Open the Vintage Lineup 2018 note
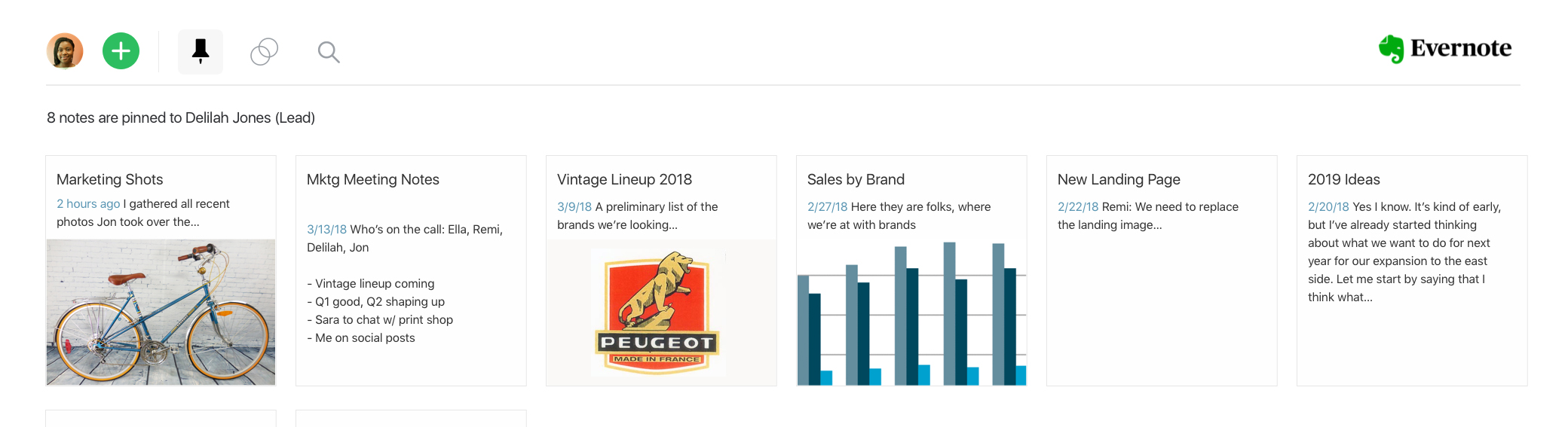Screen dimensions: 1568x427 [624, 179]
